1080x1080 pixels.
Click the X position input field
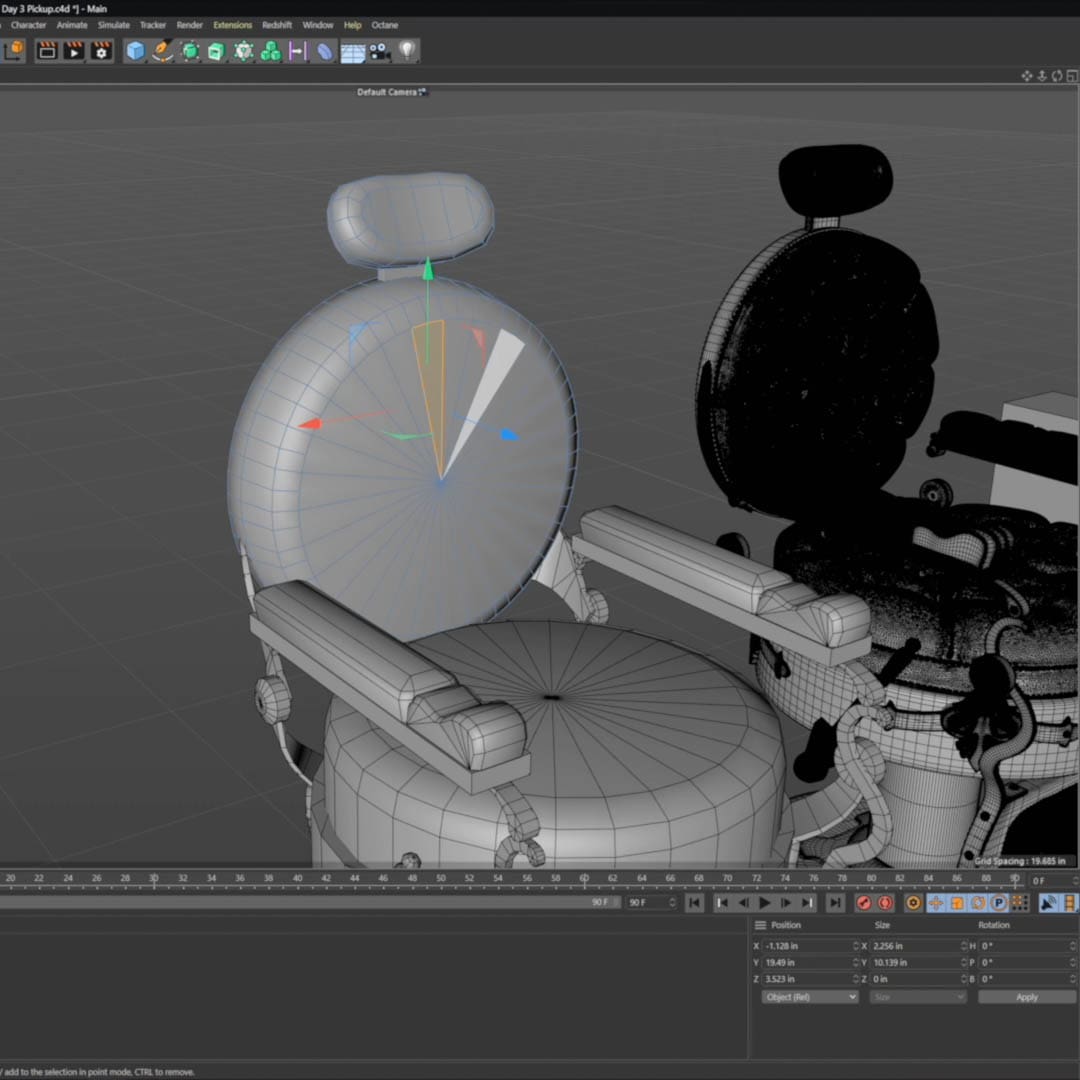click(x=806, y=947)
